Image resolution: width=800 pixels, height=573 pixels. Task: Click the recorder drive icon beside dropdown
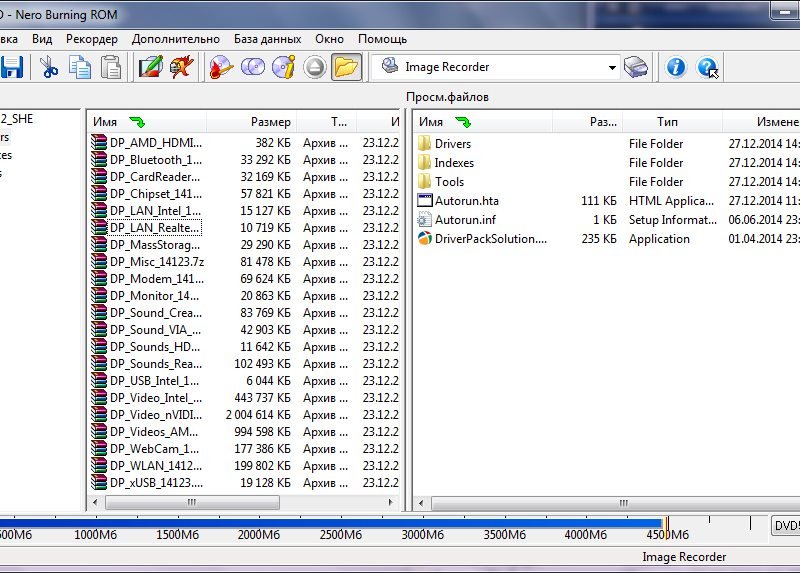point(636,67)
